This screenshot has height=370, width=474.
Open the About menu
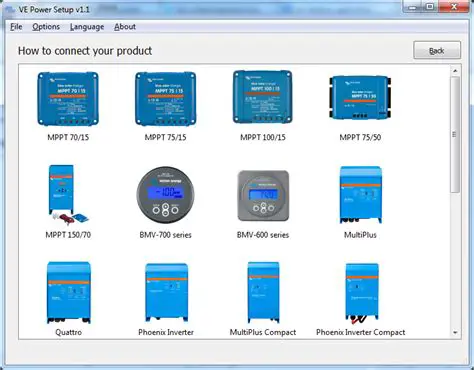125,27
